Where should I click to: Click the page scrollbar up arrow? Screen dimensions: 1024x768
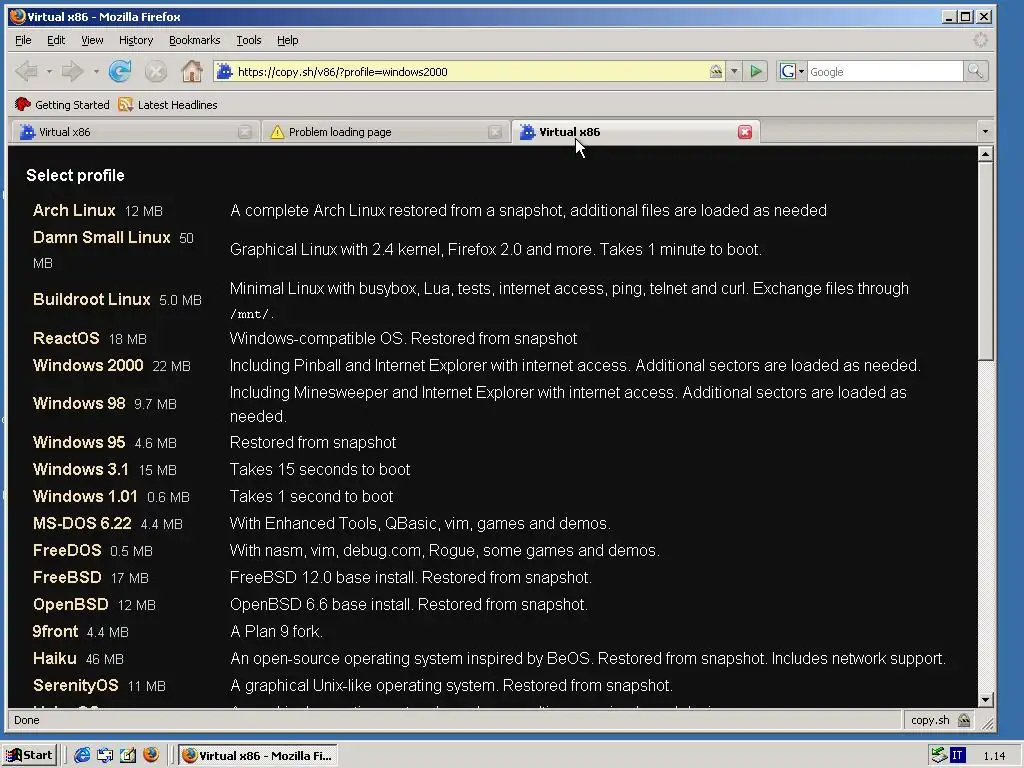[985, 154]
